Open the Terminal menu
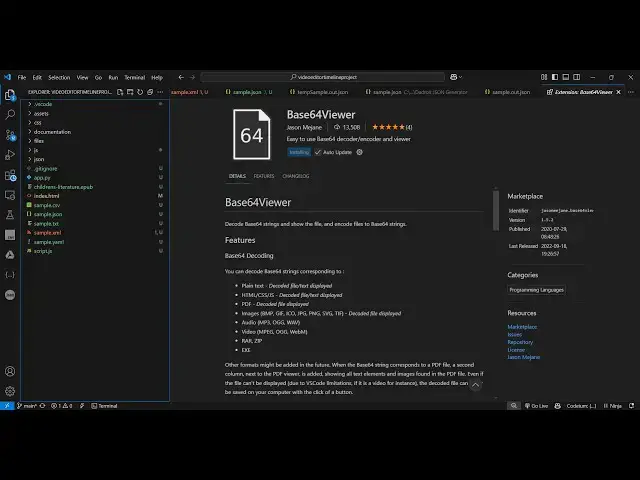The width and height of the screenshot is (640, 480). [x=134, y=77]
